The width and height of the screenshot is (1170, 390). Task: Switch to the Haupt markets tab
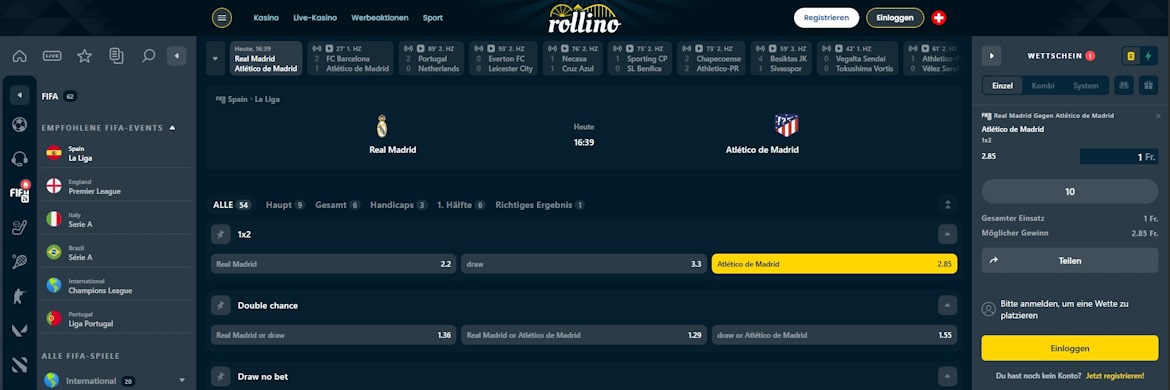(285, 204)
